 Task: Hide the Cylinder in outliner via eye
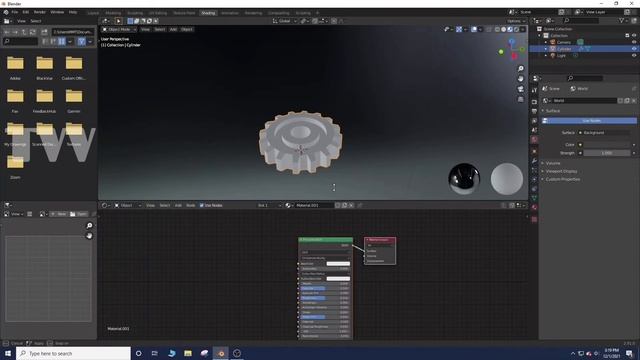(x=634, y=49)
